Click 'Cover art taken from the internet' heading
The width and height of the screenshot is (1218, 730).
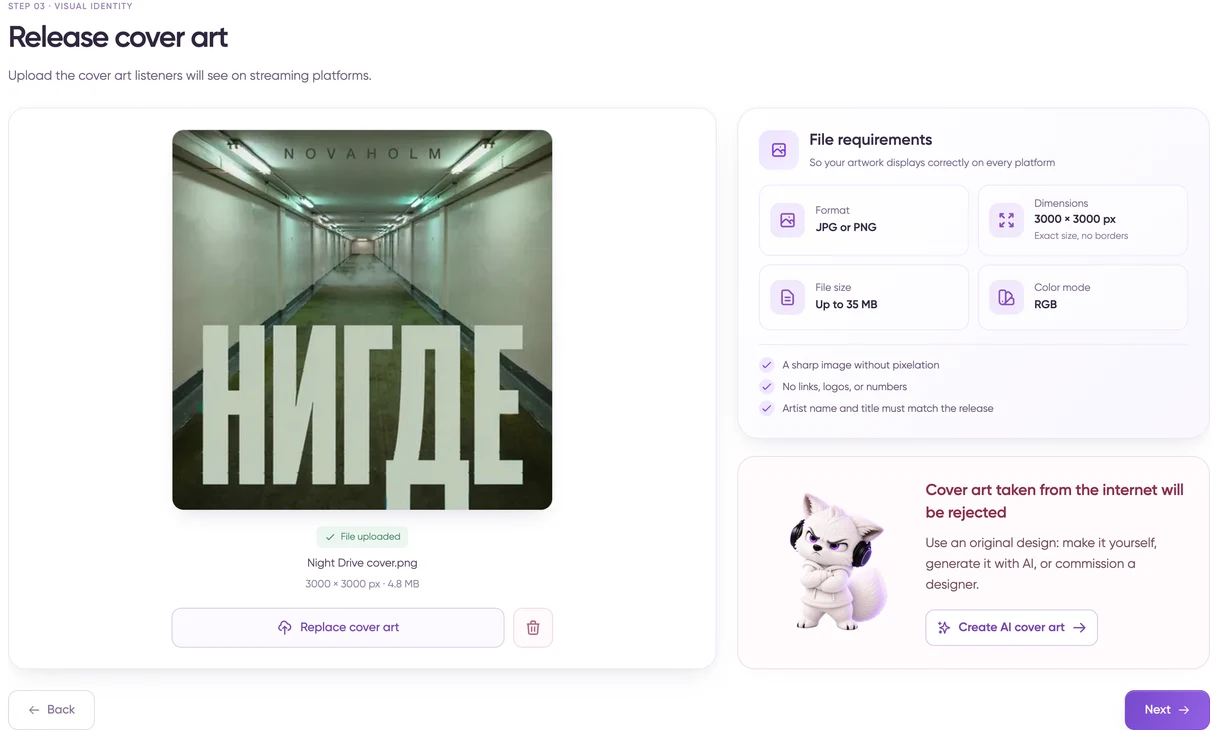click(1055, 501)
